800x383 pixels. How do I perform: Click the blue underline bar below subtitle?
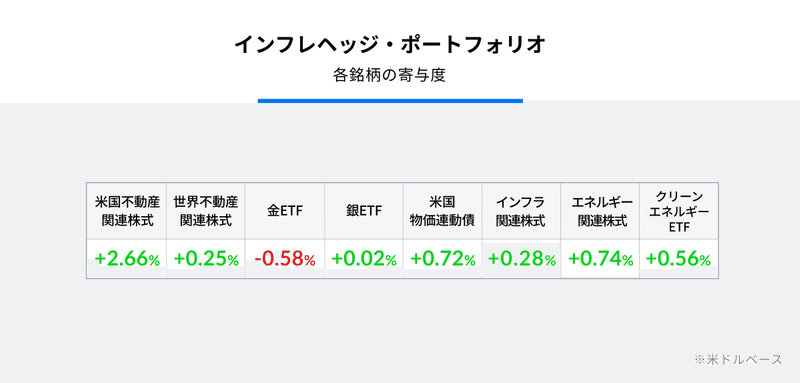coord(390,100)
